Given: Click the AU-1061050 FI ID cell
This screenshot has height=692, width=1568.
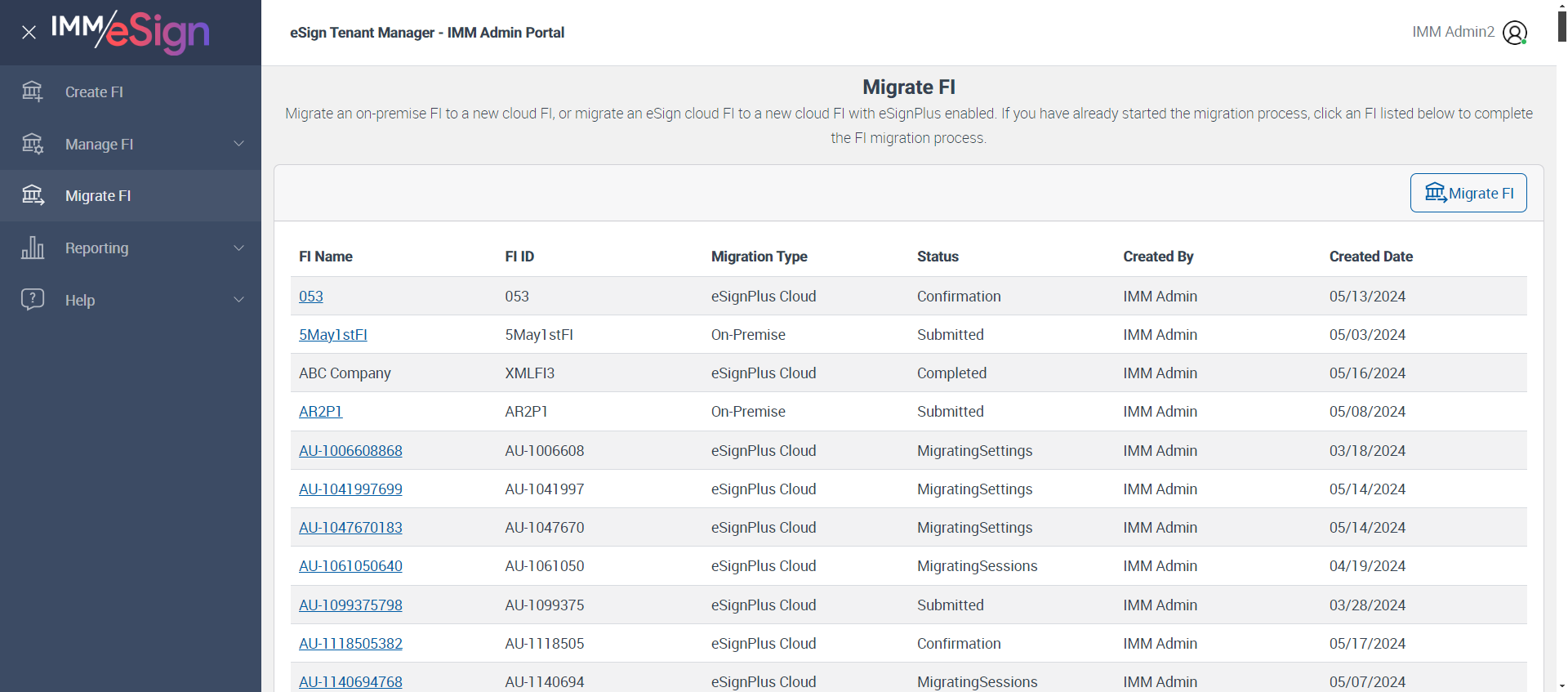Looking at the screenshot, I should (x=545, y=566).
